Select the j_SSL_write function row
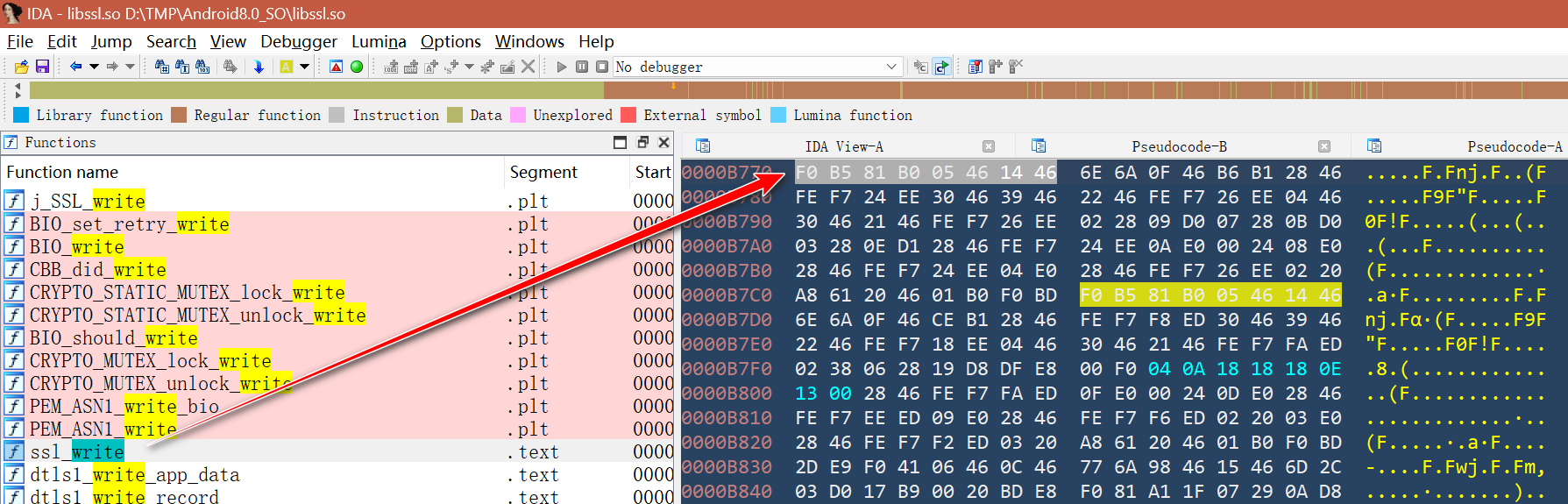The width and height of the screenshot is (1568, 504). tap(337, 201)
